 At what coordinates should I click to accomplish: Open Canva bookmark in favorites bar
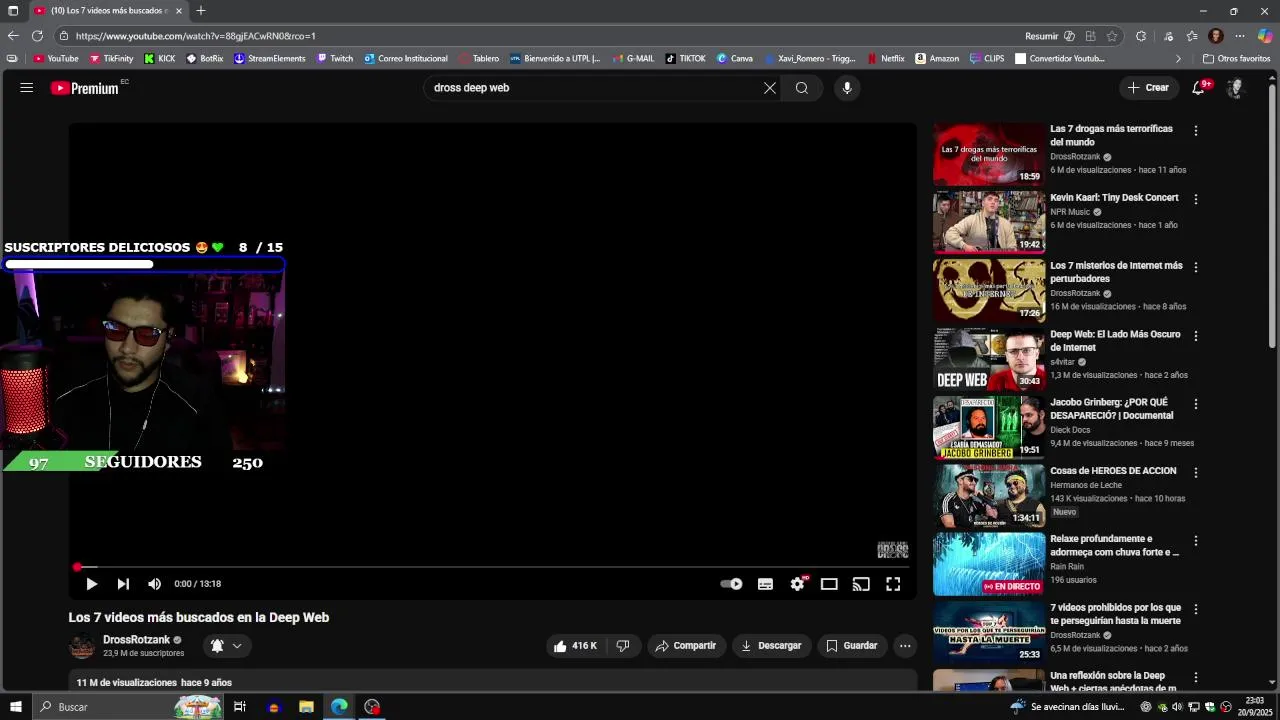pos(735,58)
